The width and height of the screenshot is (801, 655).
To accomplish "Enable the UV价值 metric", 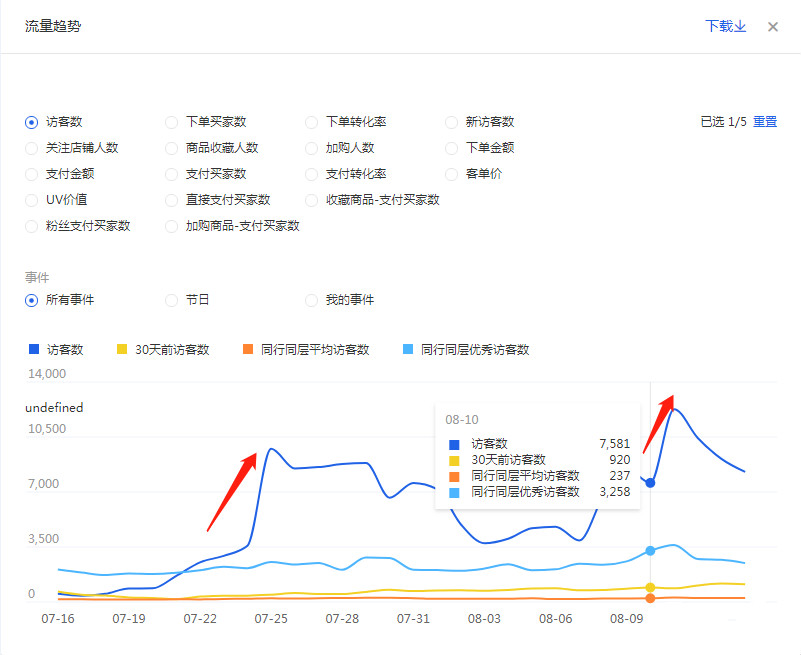I will click(31, 200).
